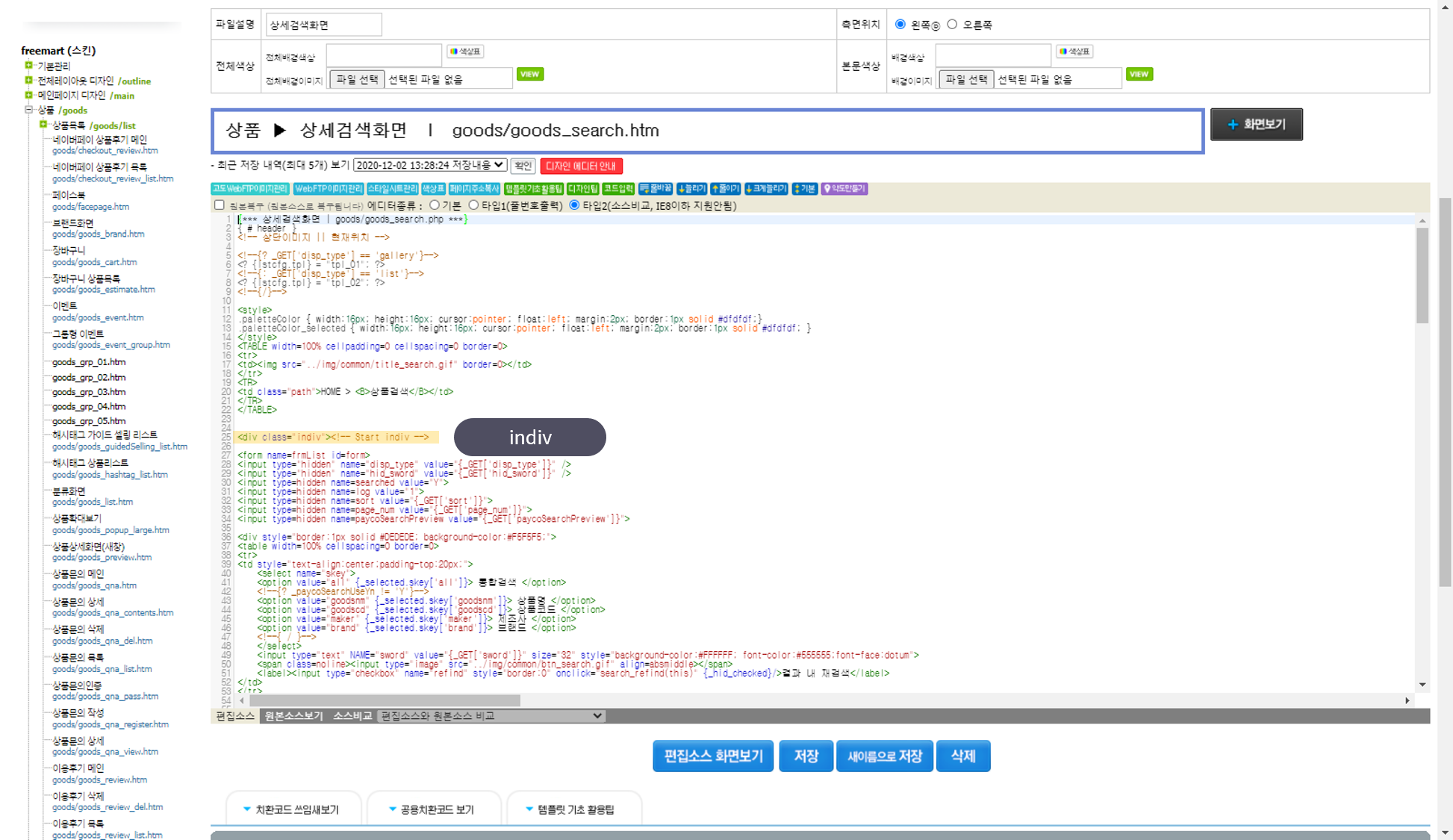Select 기본 editor type radio
1453x840 pixels.
435,205
